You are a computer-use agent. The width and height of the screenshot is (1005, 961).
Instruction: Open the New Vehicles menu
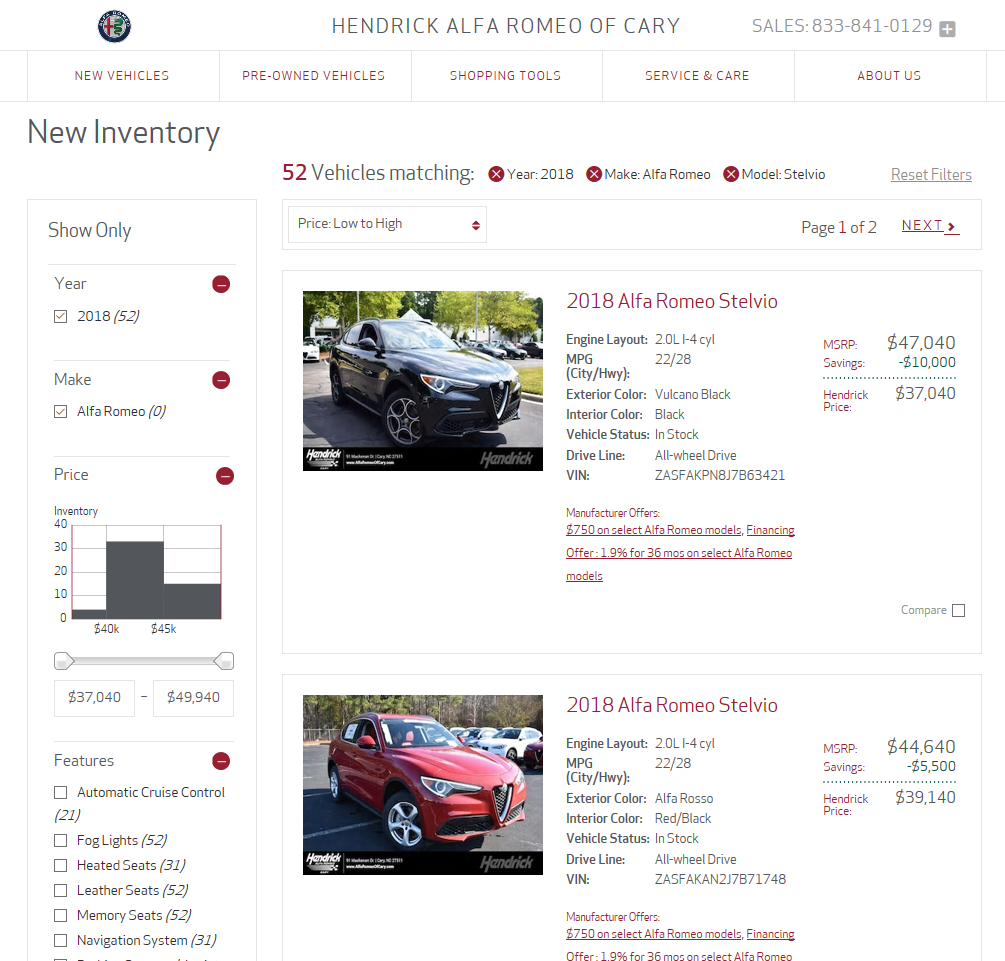(x=122, y=76)
